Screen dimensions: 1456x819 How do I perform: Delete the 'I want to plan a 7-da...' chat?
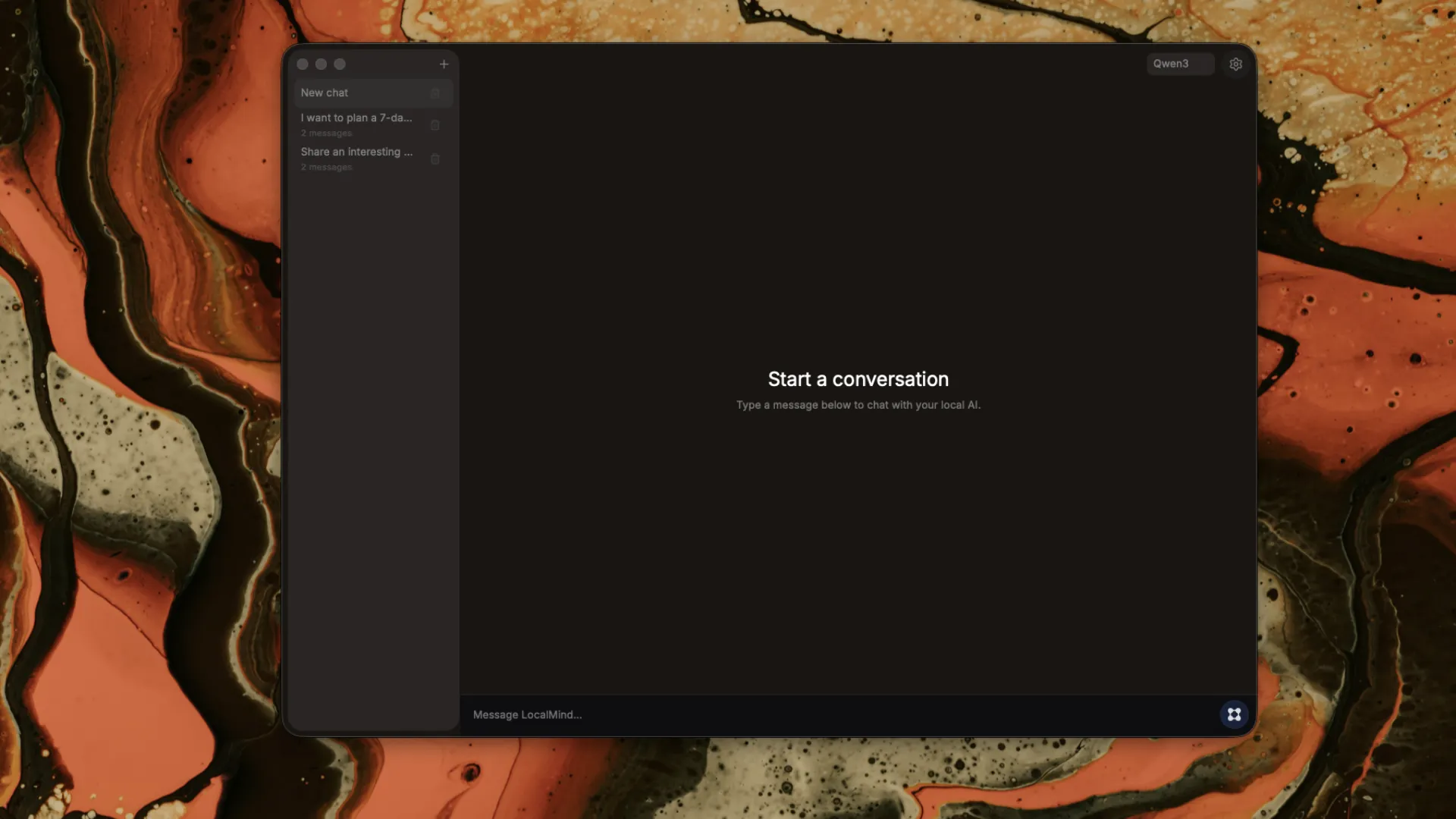435,125
